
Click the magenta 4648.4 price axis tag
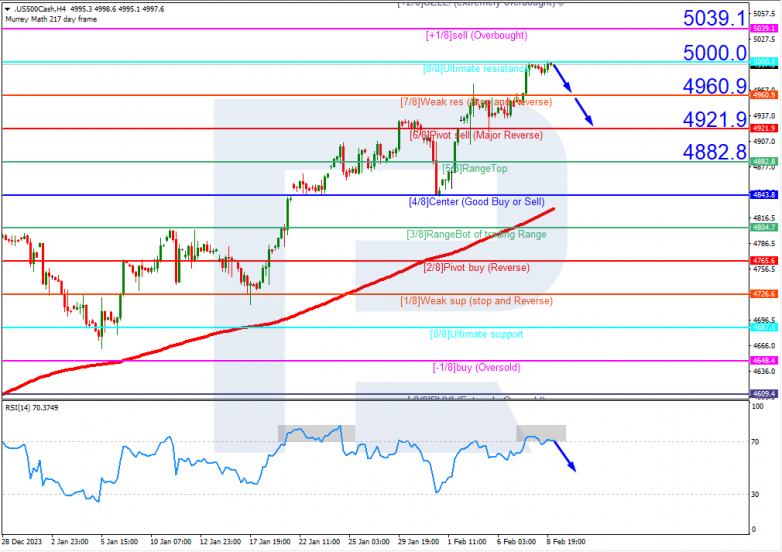pyautogui.click(x=764, y=361)
